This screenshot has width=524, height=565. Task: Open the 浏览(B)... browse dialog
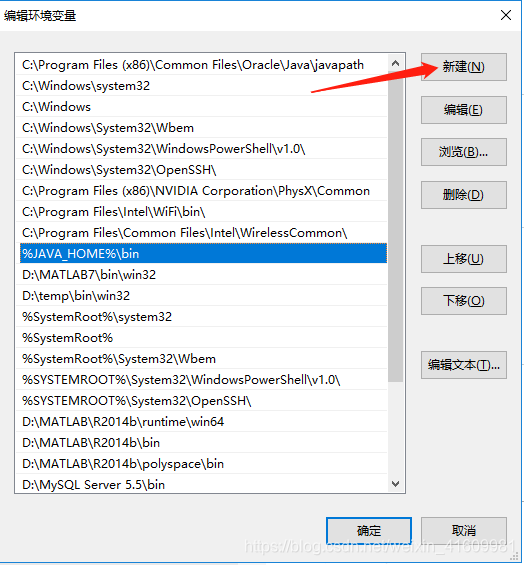[463, 152]
